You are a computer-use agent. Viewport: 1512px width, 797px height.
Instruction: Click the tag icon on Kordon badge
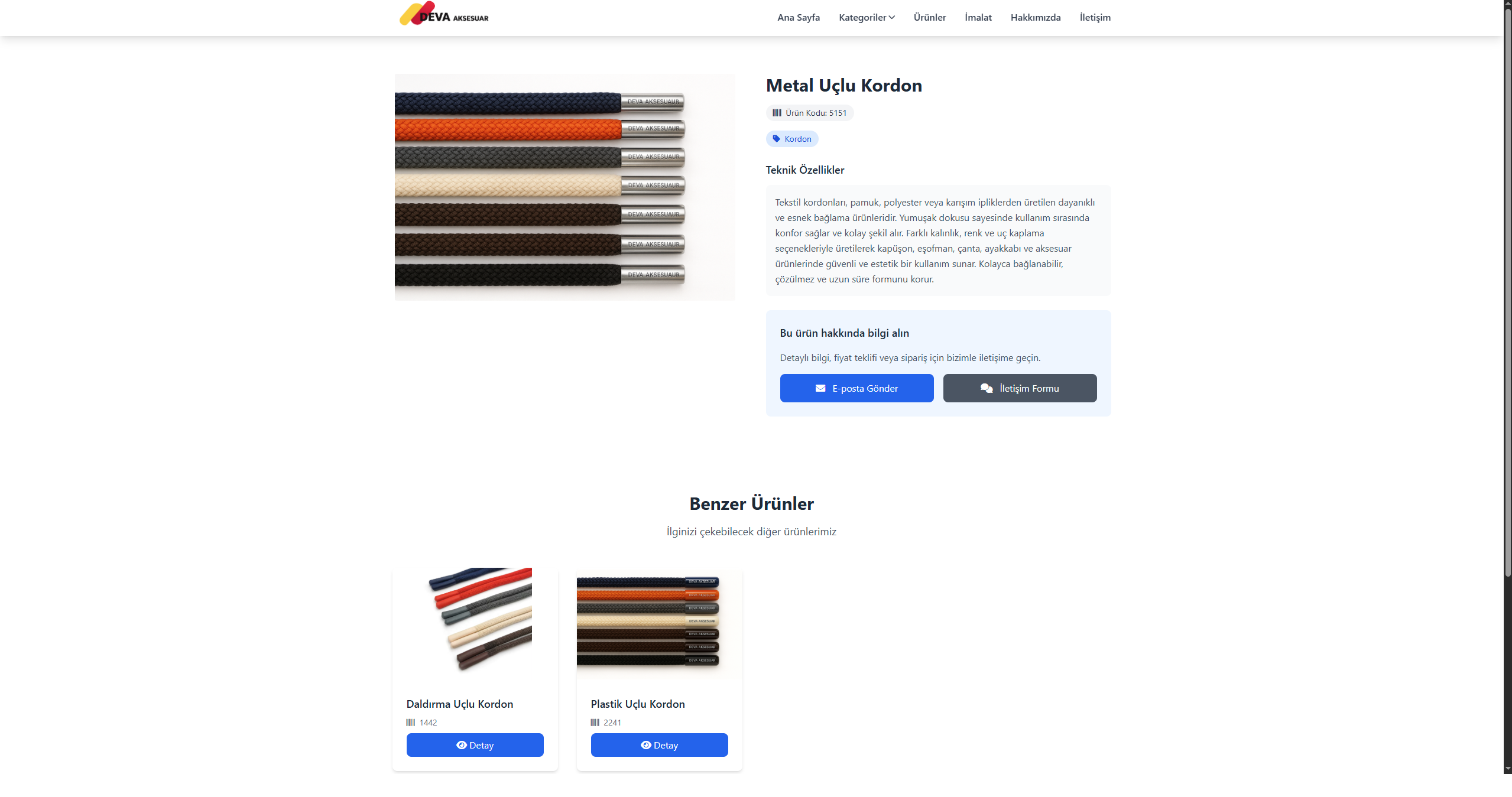[x=776, y=139]
